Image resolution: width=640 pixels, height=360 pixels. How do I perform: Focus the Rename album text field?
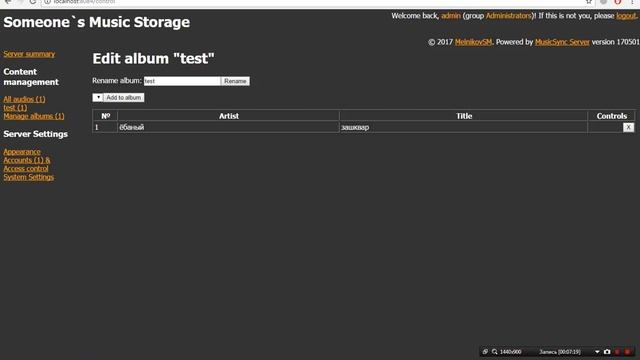[x=182, y=81]
